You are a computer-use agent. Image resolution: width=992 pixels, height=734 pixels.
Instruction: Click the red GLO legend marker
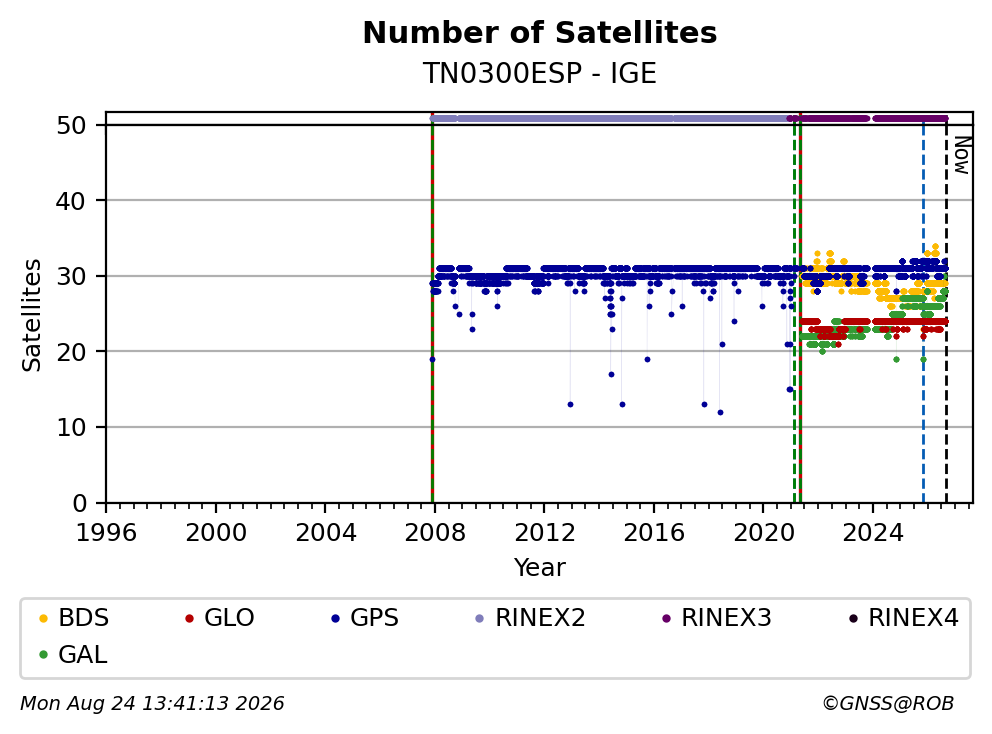189,618
